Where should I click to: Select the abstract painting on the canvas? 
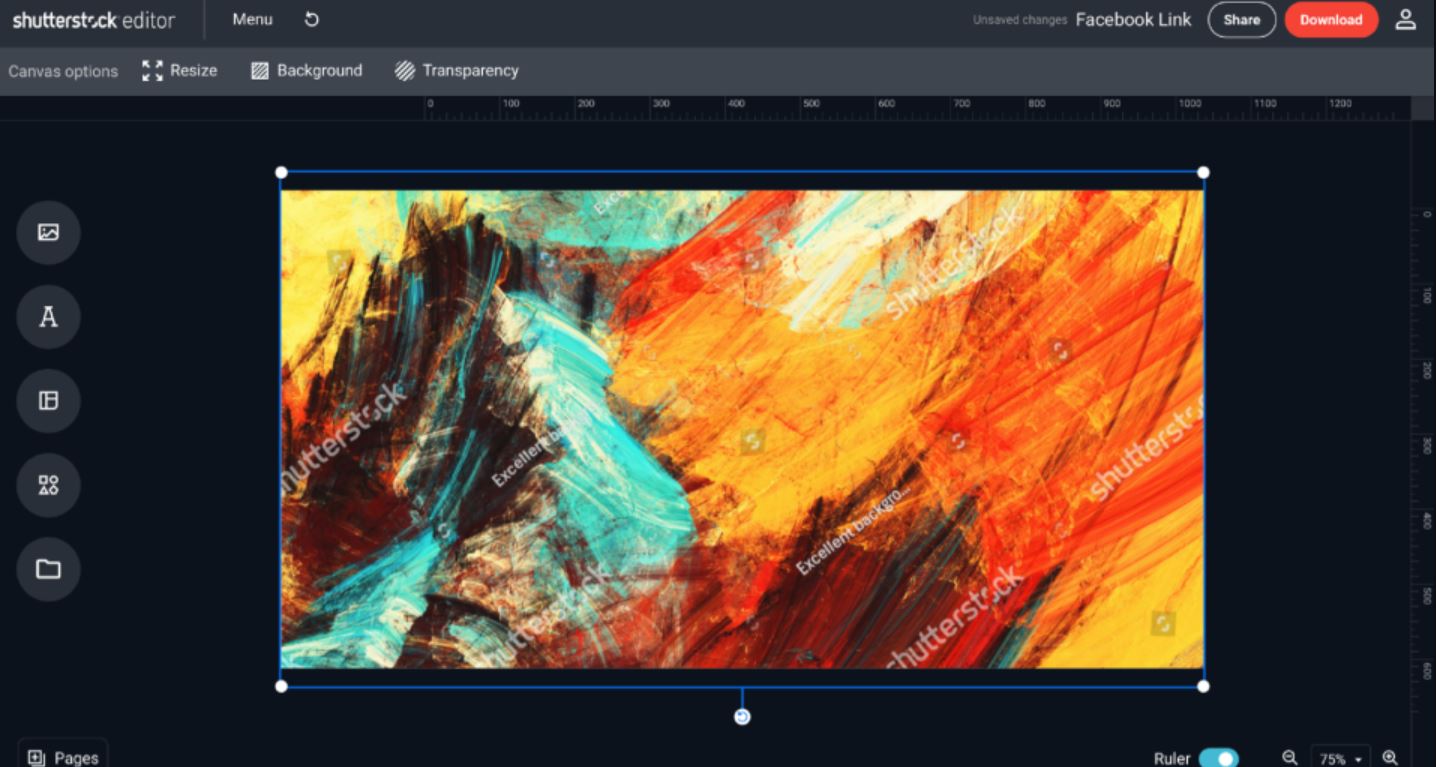742,429
